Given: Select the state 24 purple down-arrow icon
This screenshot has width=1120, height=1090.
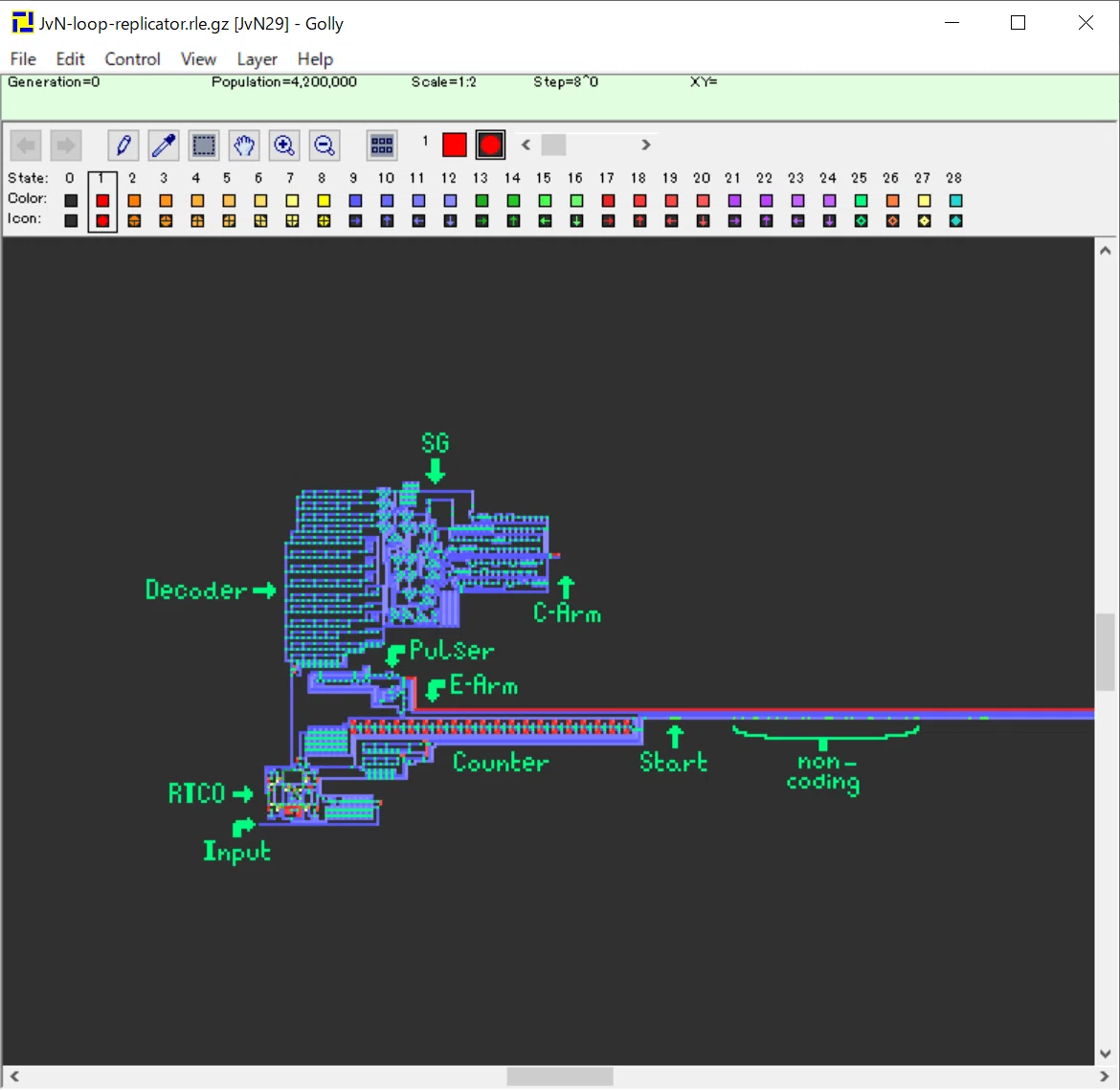Looking at the screenshot, I should pos(830,221).
